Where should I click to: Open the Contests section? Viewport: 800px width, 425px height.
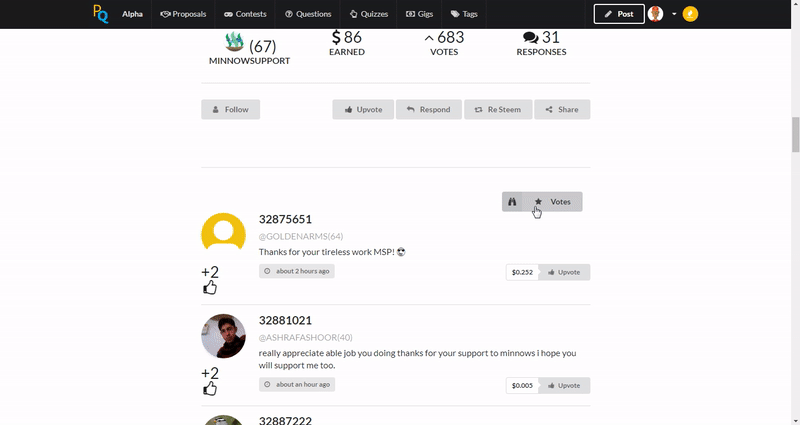(245, 14)
